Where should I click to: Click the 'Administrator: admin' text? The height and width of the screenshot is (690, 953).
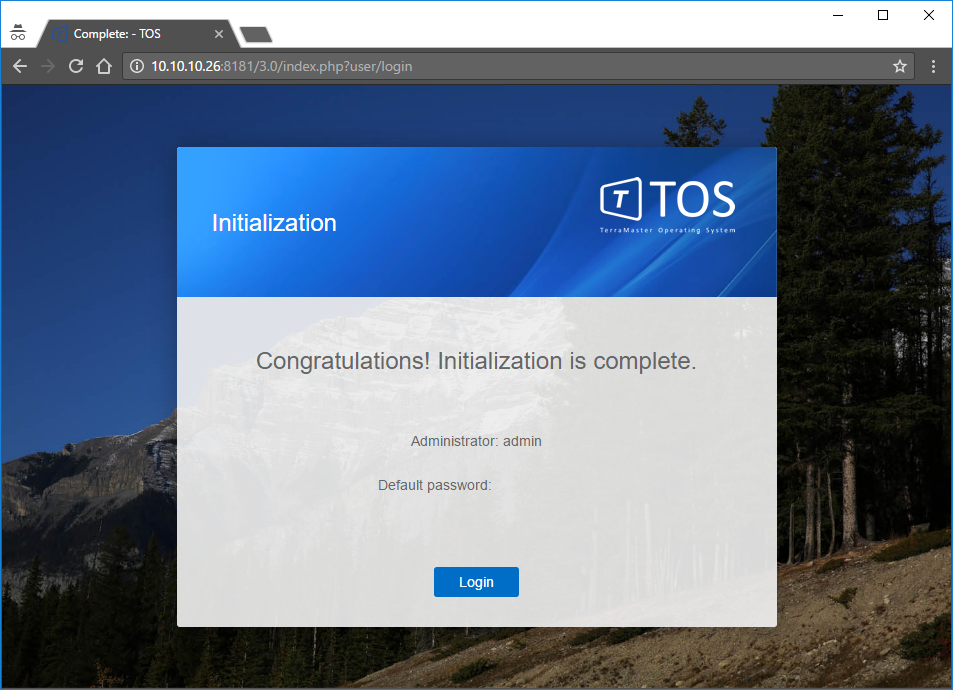click(x=476, y=441)
